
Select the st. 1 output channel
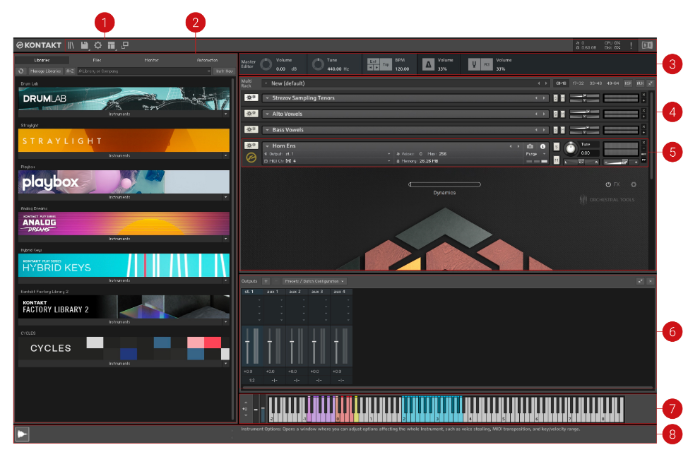(252, 292)
